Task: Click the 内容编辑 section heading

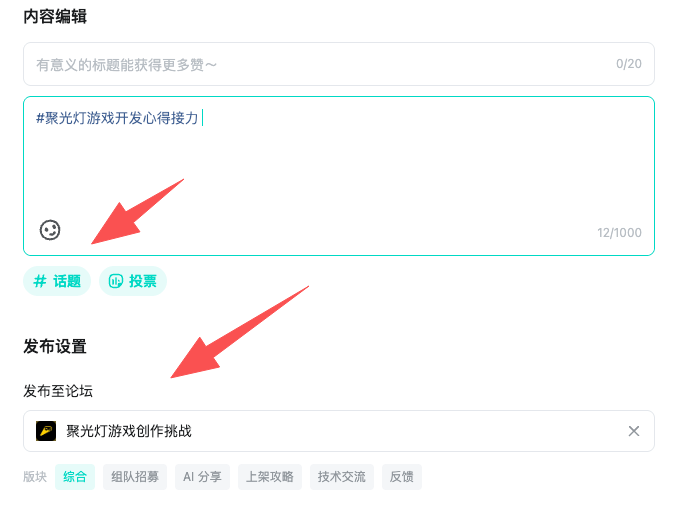Action: [x=55, y=16]
